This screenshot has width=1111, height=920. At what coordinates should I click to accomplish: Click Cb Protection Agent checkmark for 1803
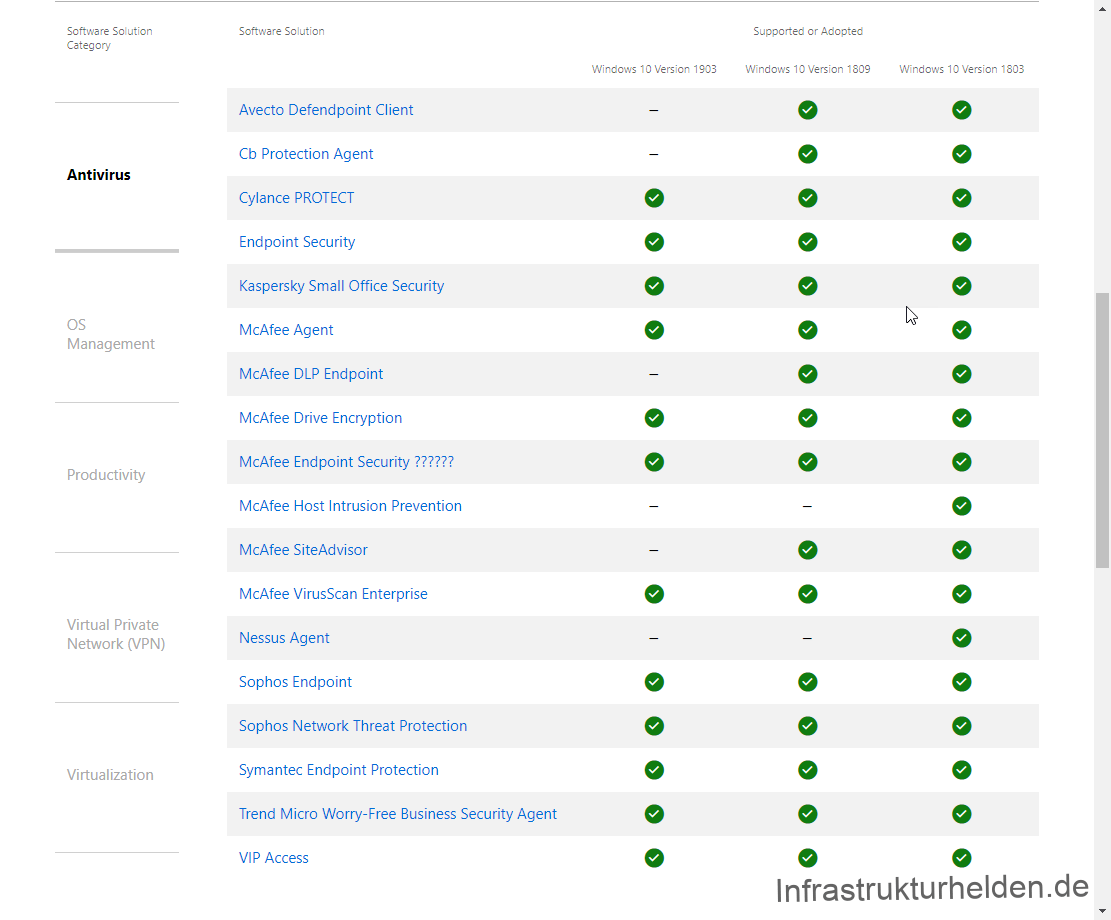[x=961, y=154]
